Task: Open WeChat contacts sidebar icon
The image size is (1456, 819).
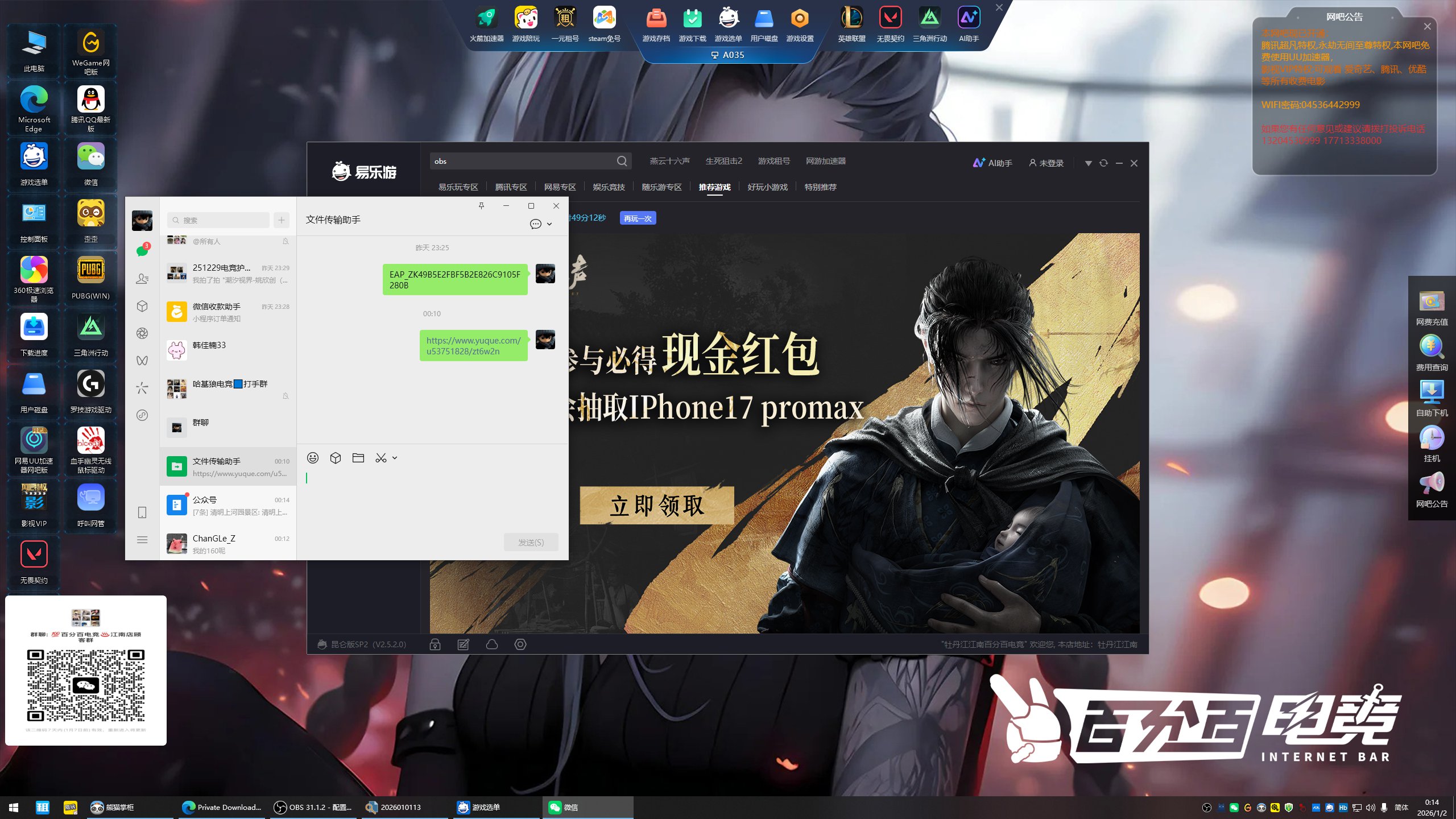Action: click(x=142, y=279)
